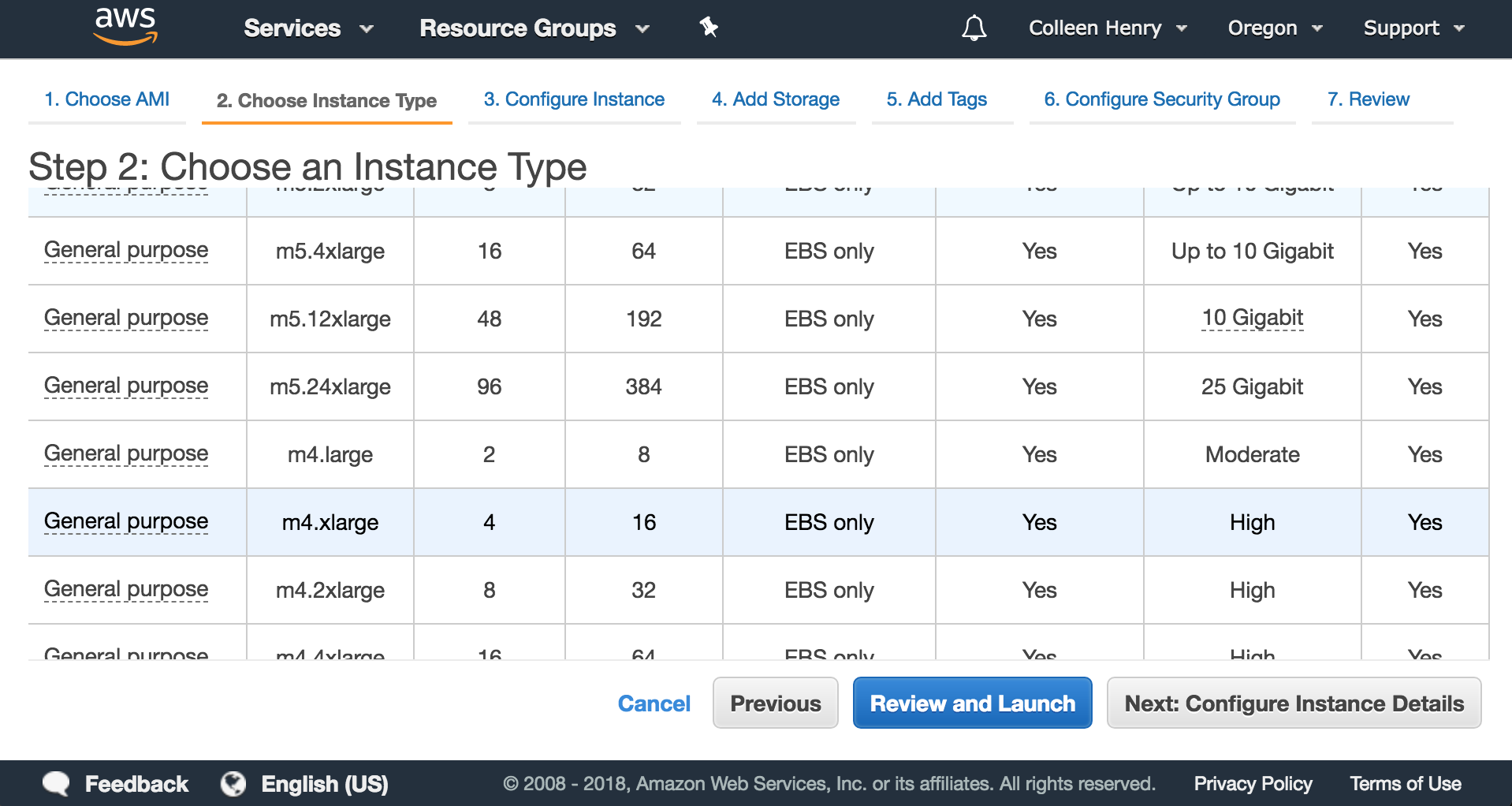Click the Cancel link
The height and width of the screenshot is (806, 1512).
(x=654, y=703)
